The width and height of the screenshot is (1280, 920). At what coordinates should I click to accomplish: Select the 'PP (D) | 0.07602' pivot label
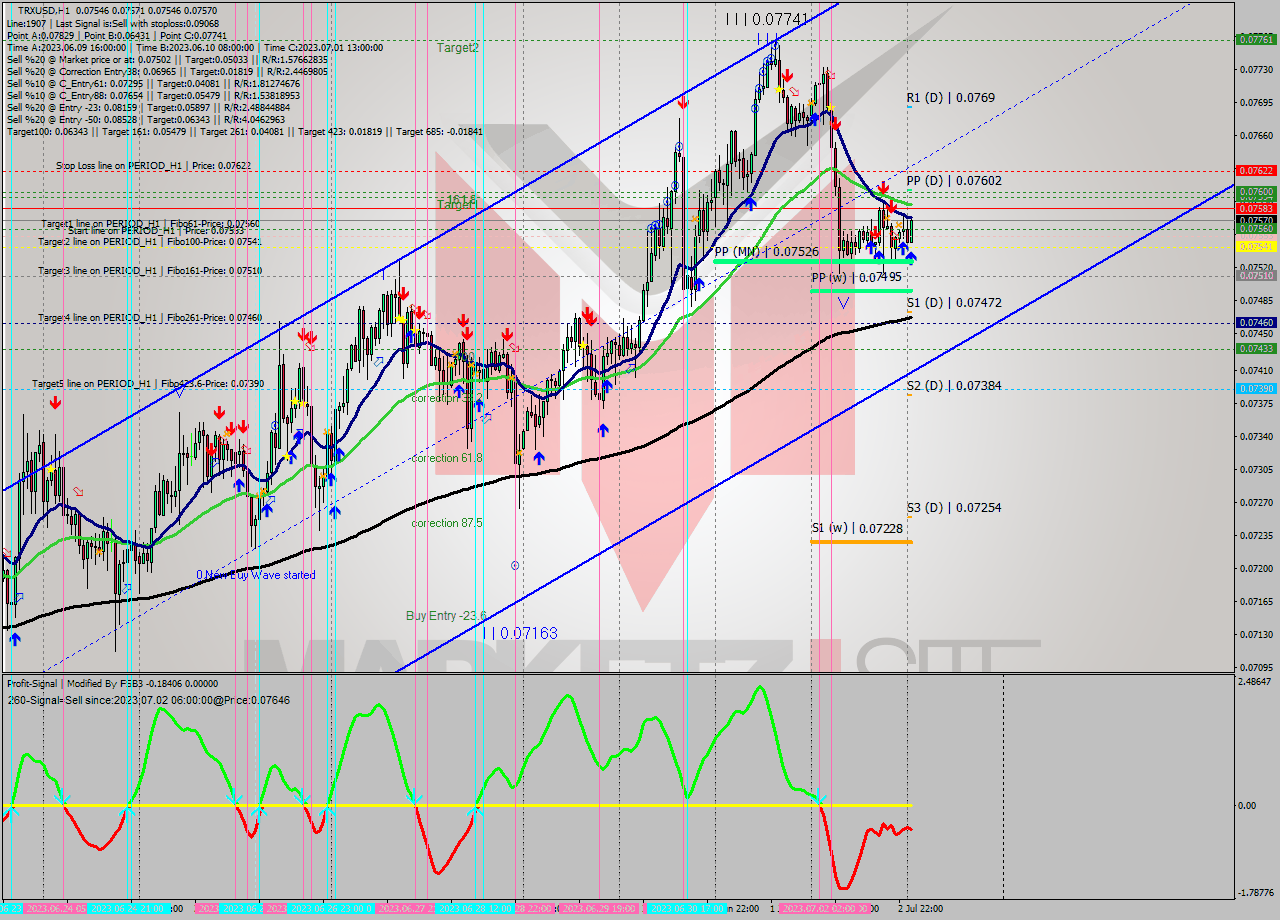[x=954, y=181]
